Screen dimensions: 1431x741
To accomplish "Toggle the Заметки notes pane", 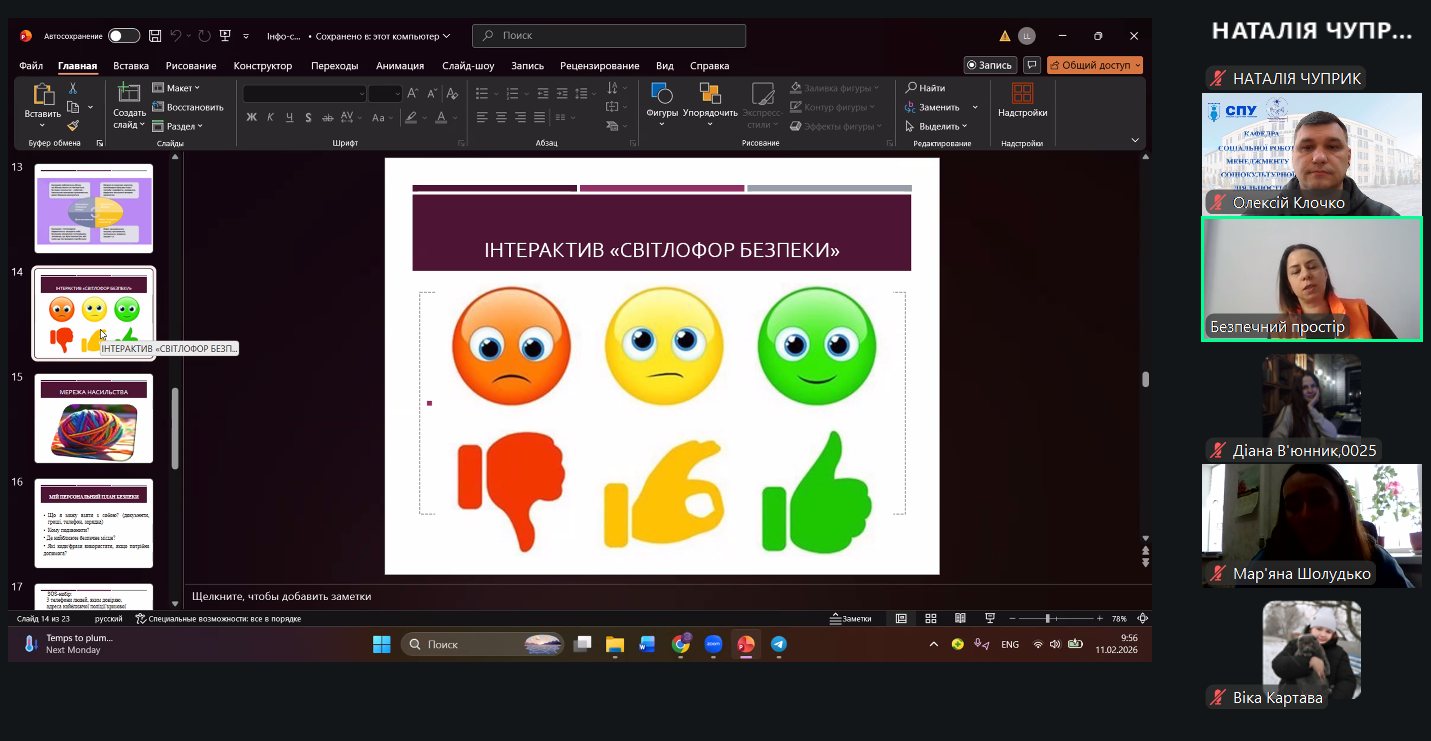I will point(851,619).
